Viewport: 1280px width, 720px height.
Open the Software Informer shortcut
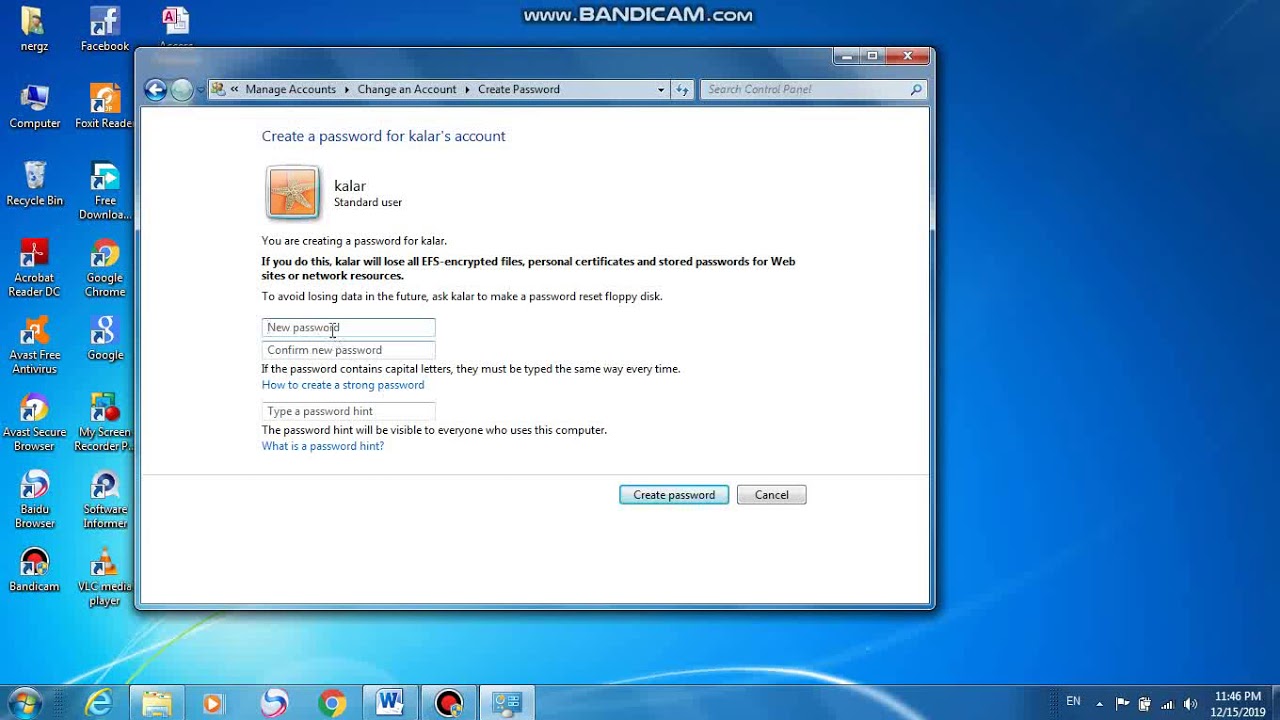[105, 499]
